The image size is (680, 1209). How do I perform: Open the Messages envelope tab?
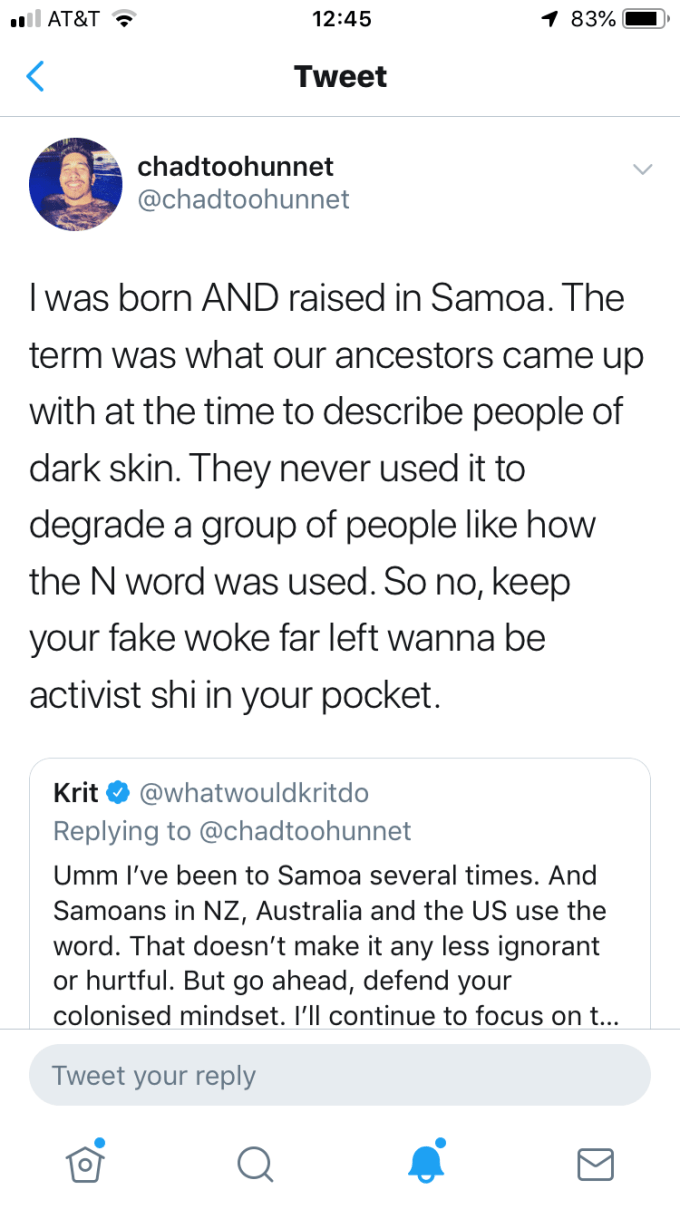coord(595,1163)
